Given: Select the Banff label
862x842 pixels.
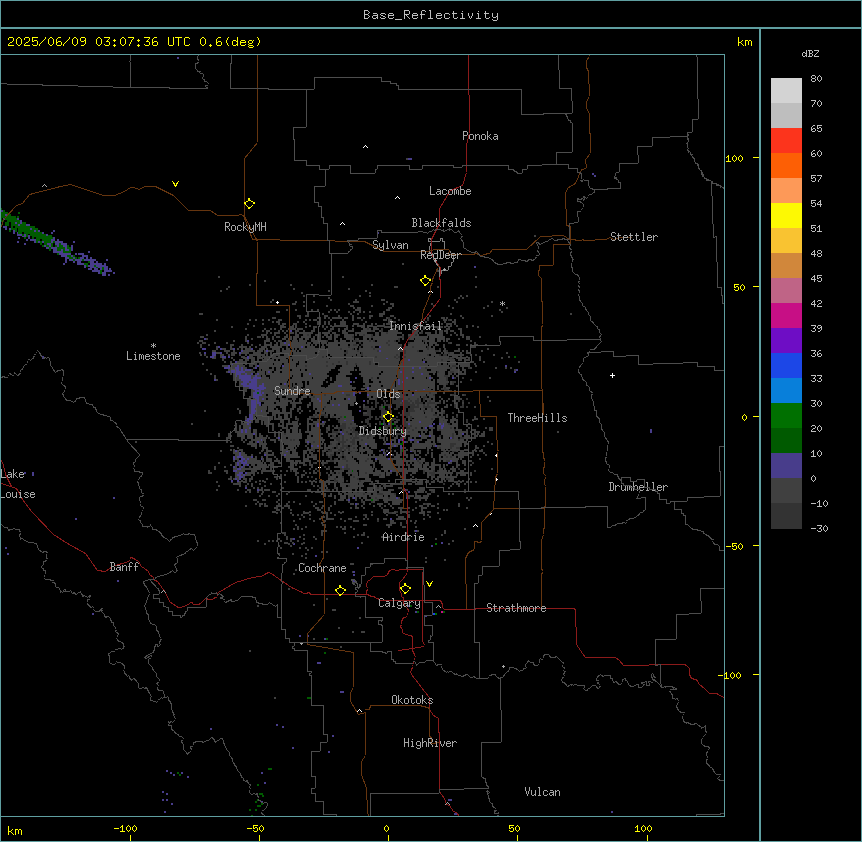Looking at the screenshot, I should coord(124,567).
